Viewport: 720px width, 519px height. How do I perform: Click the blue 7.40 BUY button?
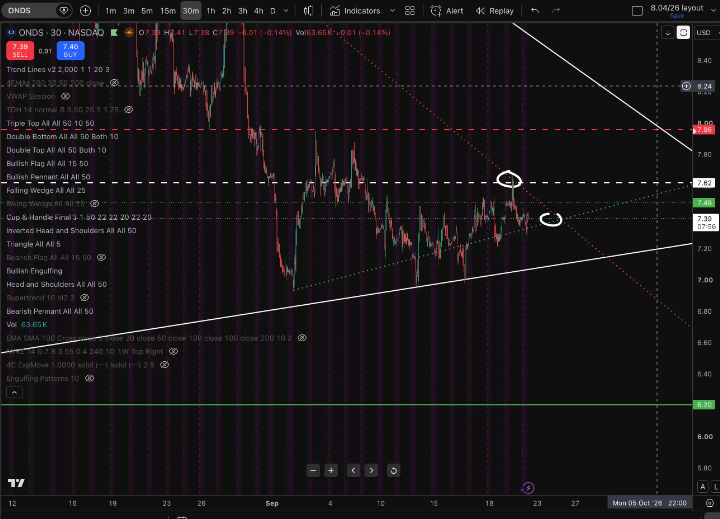71,51
